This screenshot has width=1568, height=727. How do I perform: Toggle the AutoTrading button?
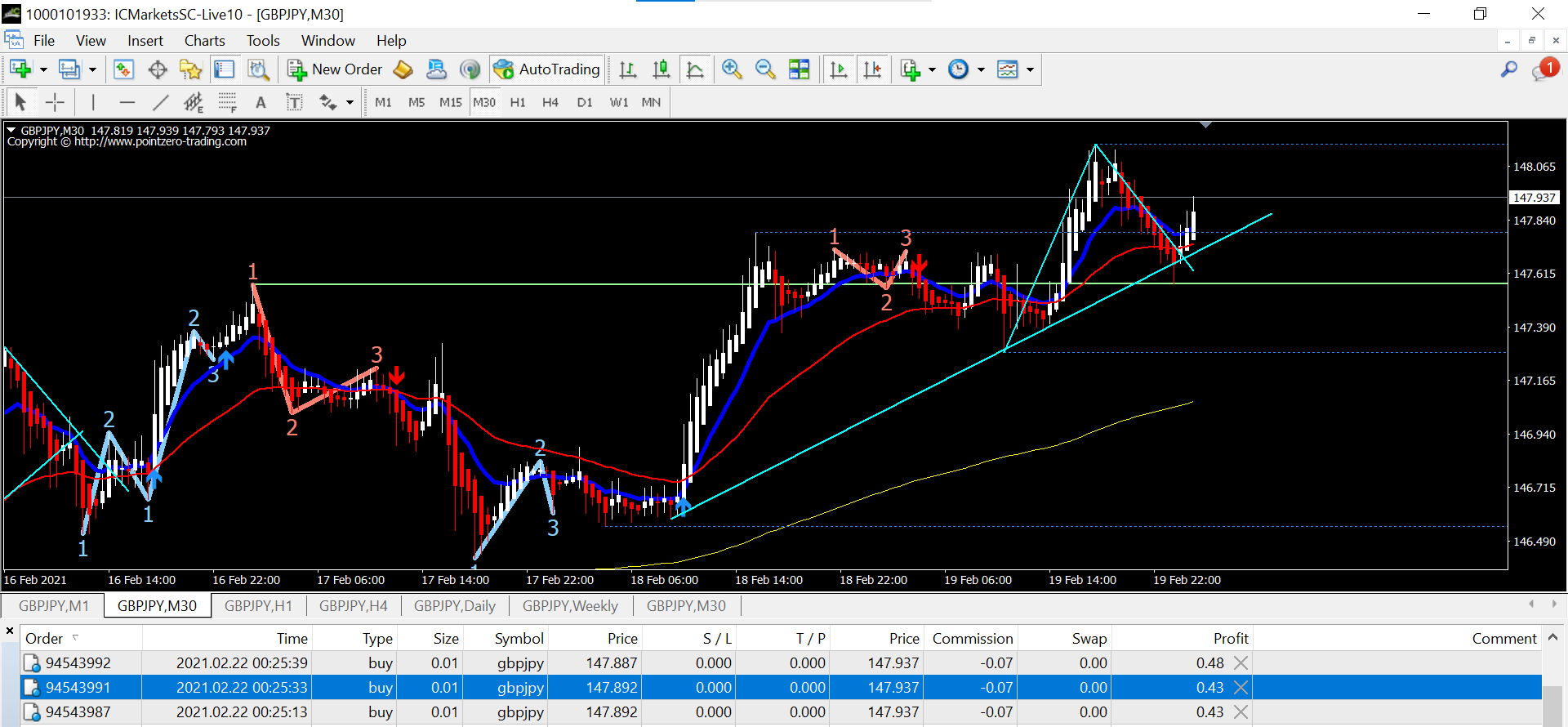point(547,69)
